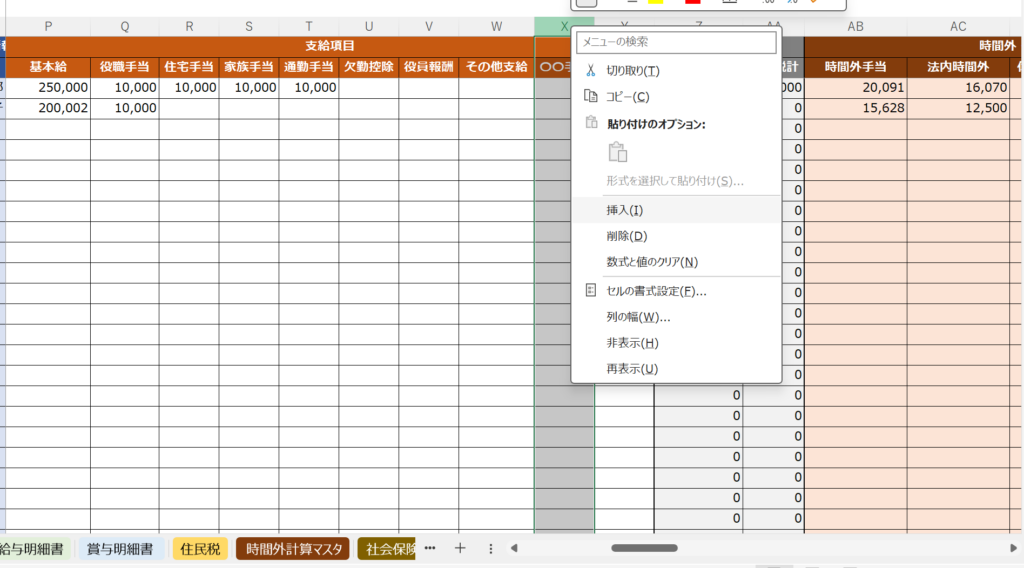Select 数式と値のクリア menu entry
1024x568 pixels.
click(x=651, y=262)
